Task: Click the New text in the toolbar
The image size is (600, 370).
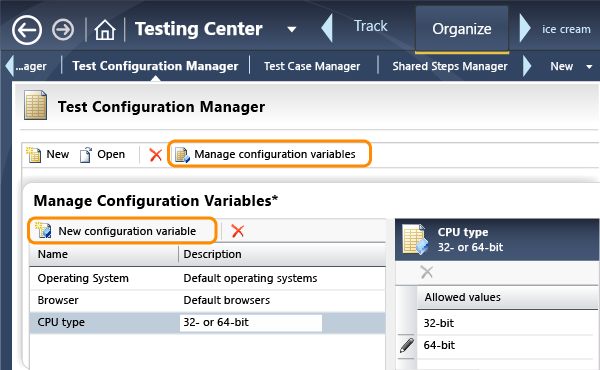Action: (x=58, y=154)
